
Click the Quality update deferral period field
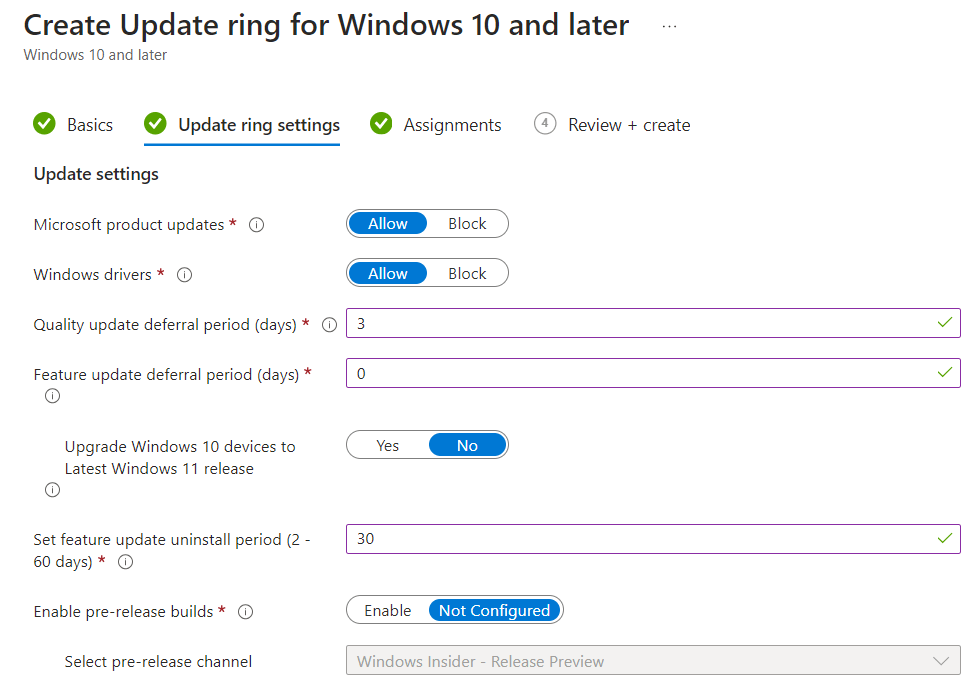640,324
